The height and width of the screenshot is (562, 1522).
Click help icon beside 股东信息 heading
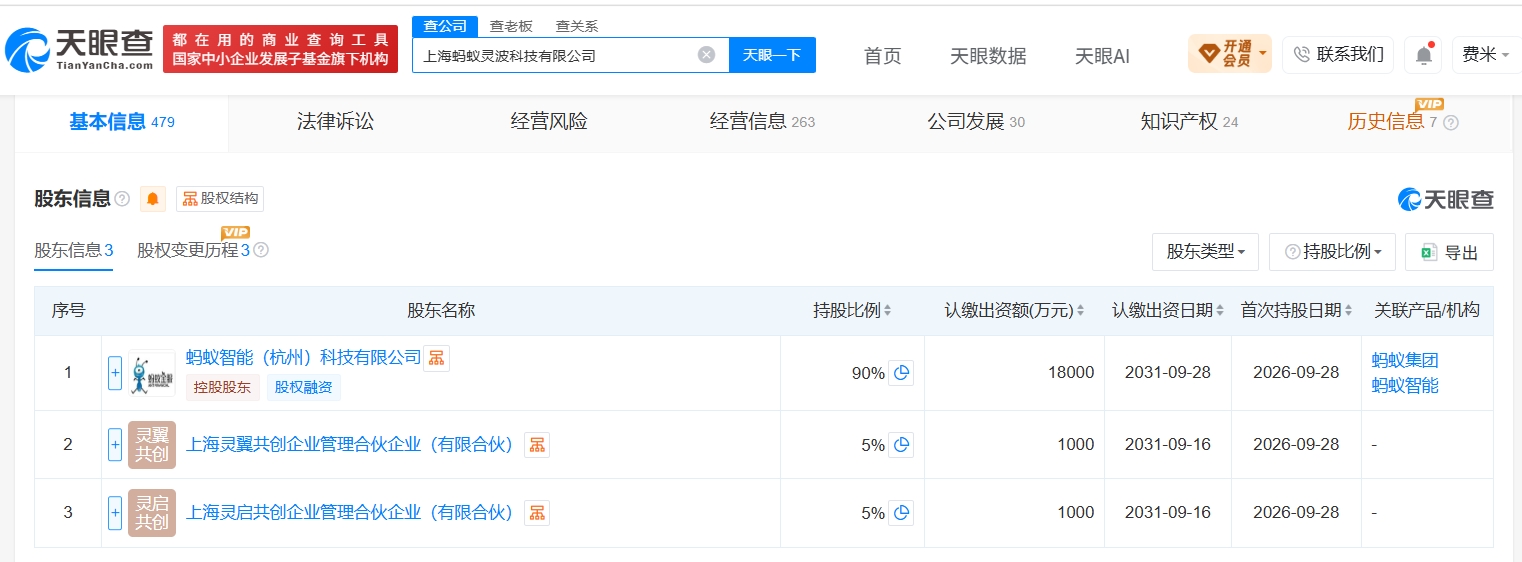pos(122,198)
